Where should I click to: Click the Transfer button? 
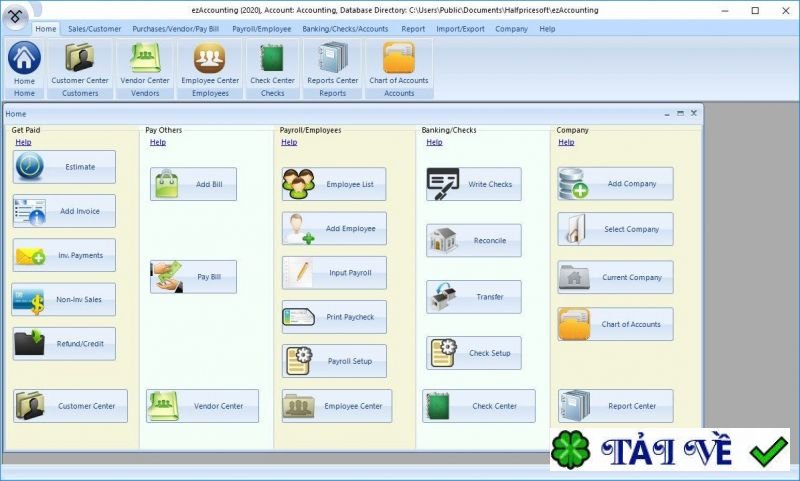[x=474, y=297]
